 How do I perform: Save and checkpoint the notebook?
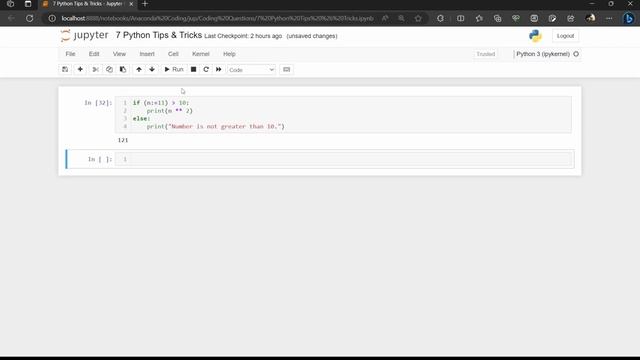click(65, 69)
